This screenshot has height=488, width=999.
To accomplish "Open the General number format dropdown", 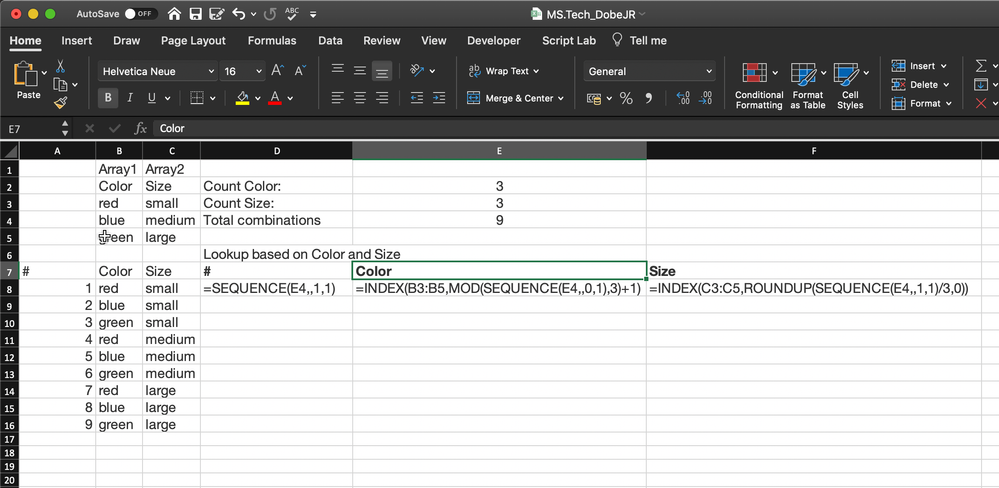I will pos(709,71).
